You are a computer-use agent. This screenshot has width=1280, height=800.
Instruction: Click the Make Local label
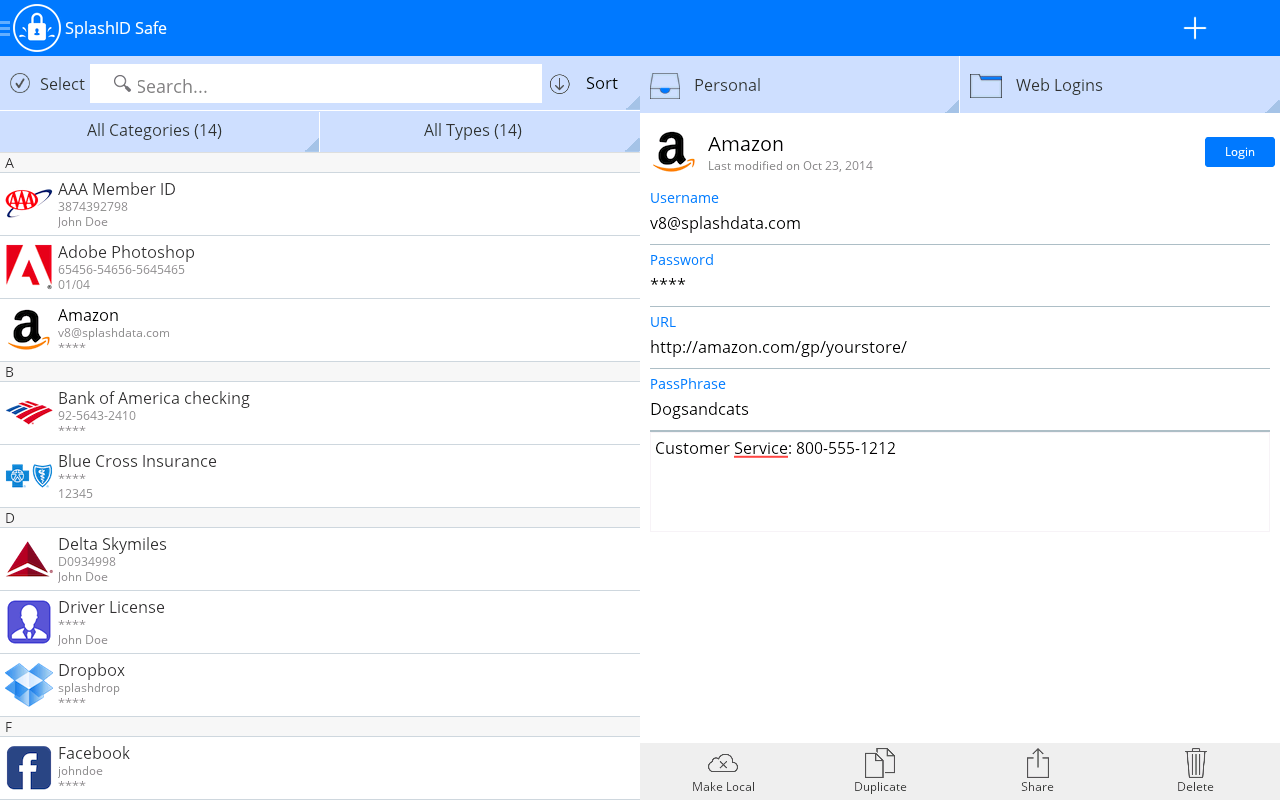723,787
